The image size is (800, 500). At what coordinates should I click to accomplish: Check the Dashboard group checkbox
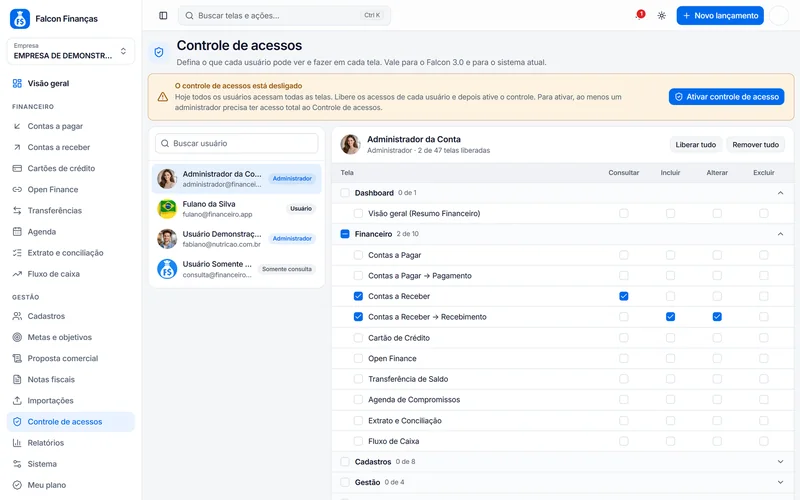pyautogui.click(x=345, y=193)
